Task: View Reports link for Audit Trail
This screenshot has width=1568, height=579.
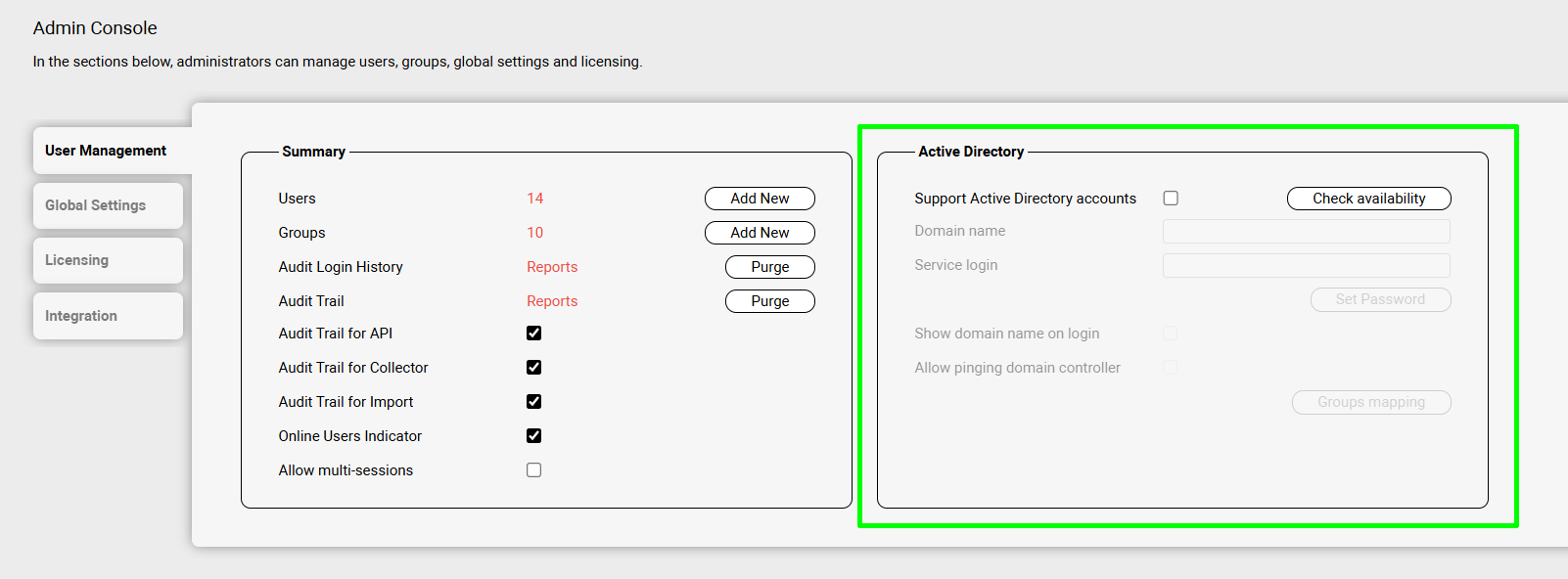Action: (552, 301)
